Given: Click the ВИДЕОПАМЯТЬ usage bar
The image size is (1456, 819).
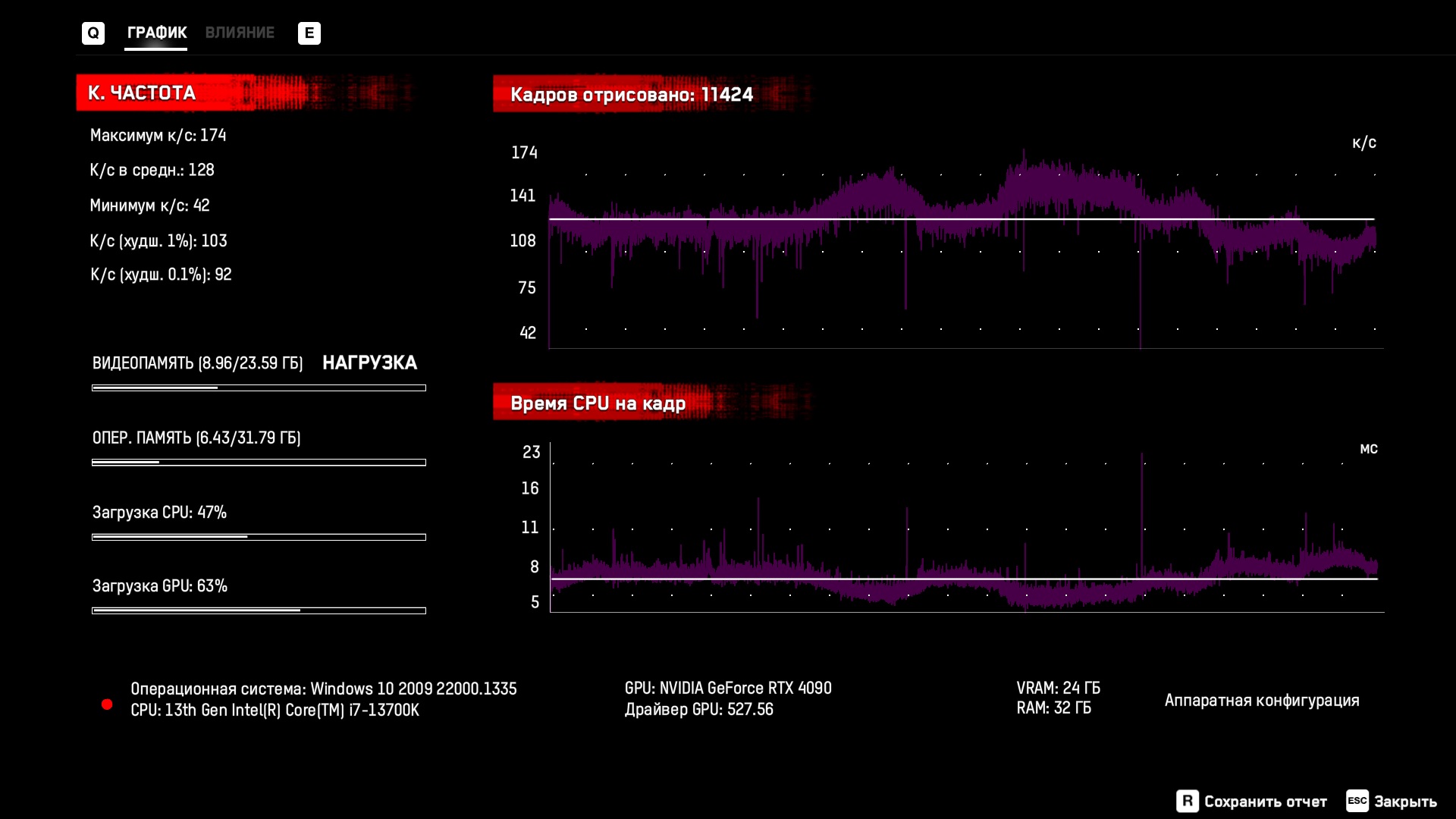Looking at the screenshot, I should [259, 388].
